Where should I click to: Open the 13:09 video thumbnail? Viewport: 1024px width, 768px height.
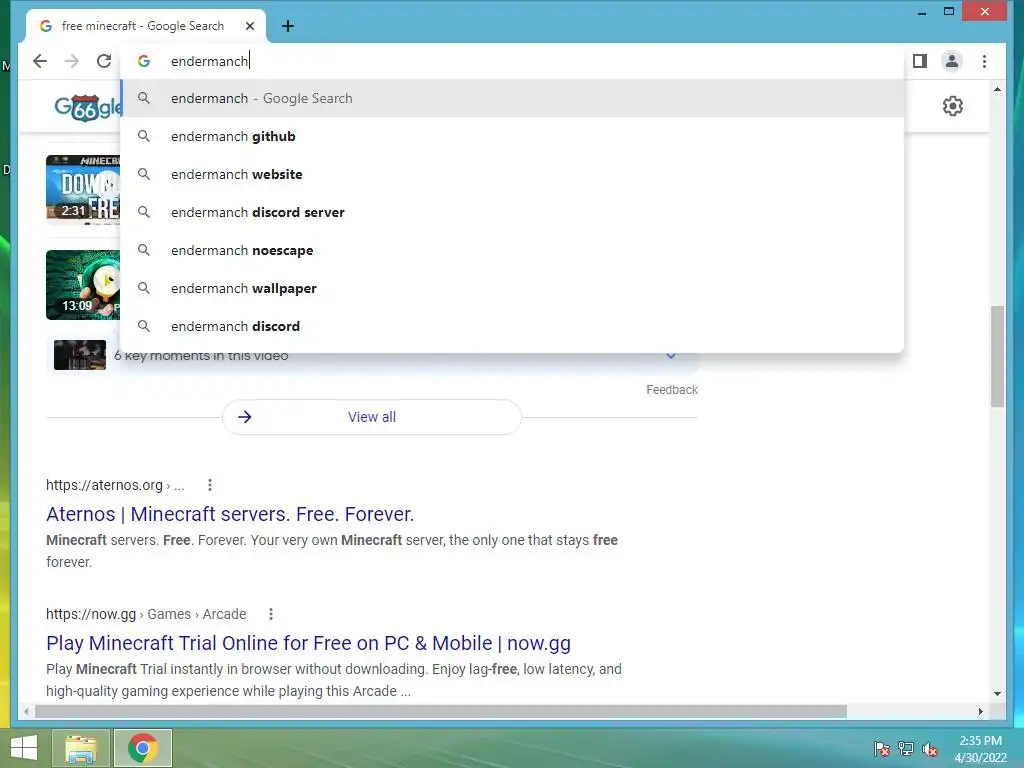click(83, 285)
